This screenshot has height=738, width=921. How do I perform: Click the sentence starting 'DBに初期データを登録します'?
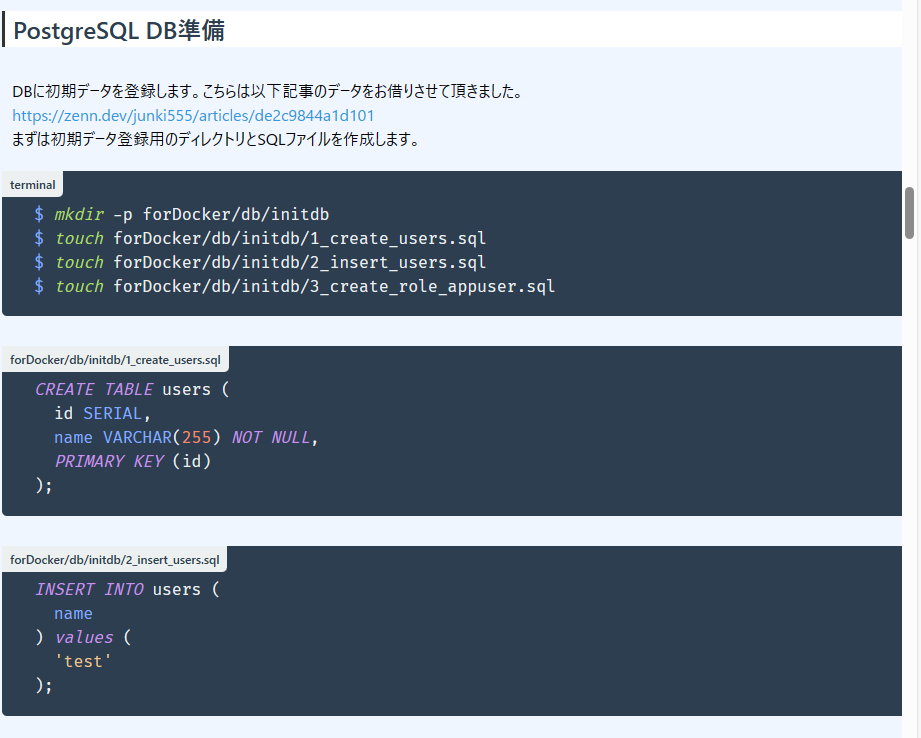point(268,92)
